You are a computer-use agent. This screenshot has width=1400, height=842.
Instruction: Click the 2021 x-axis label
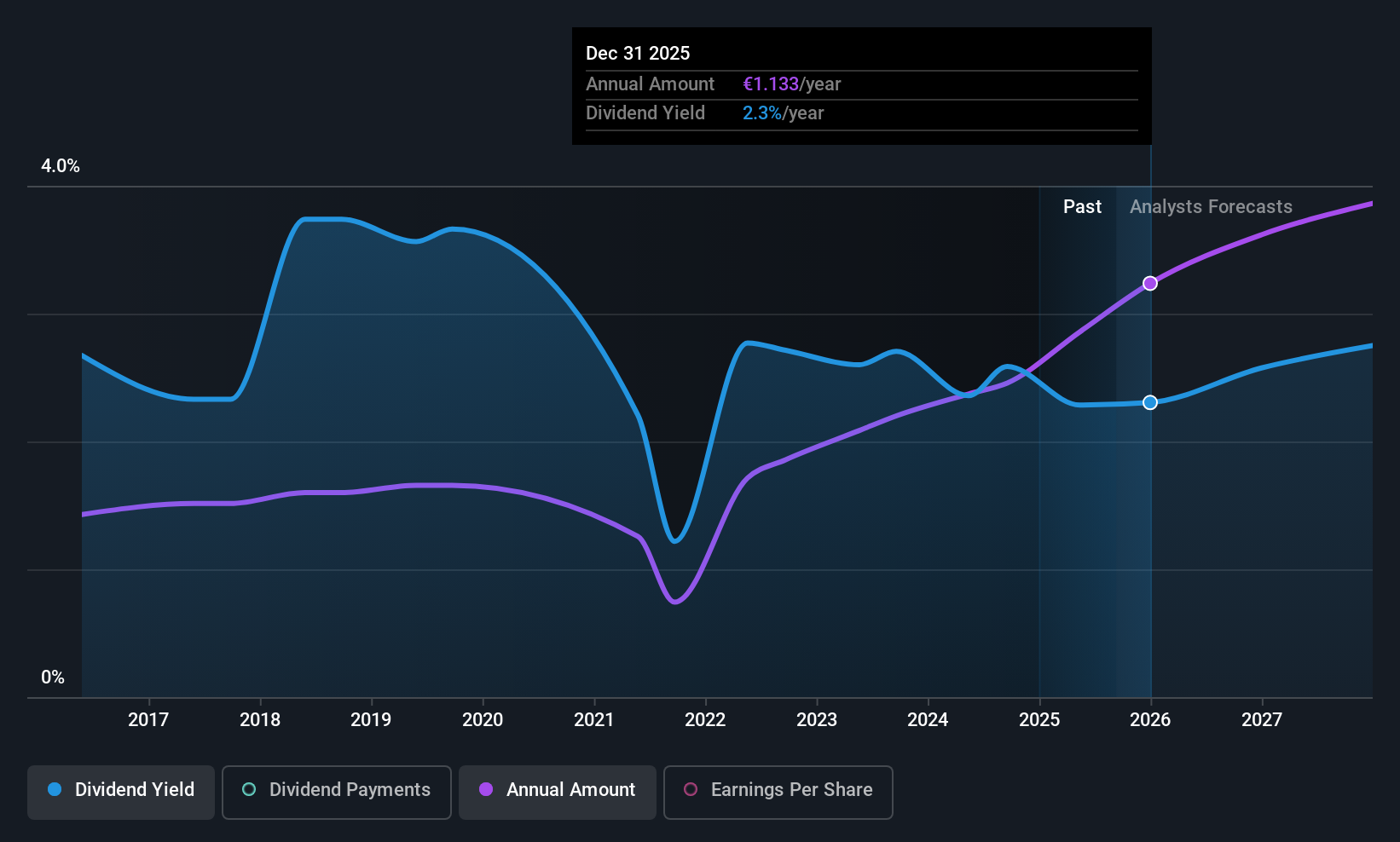click(594, 720)
